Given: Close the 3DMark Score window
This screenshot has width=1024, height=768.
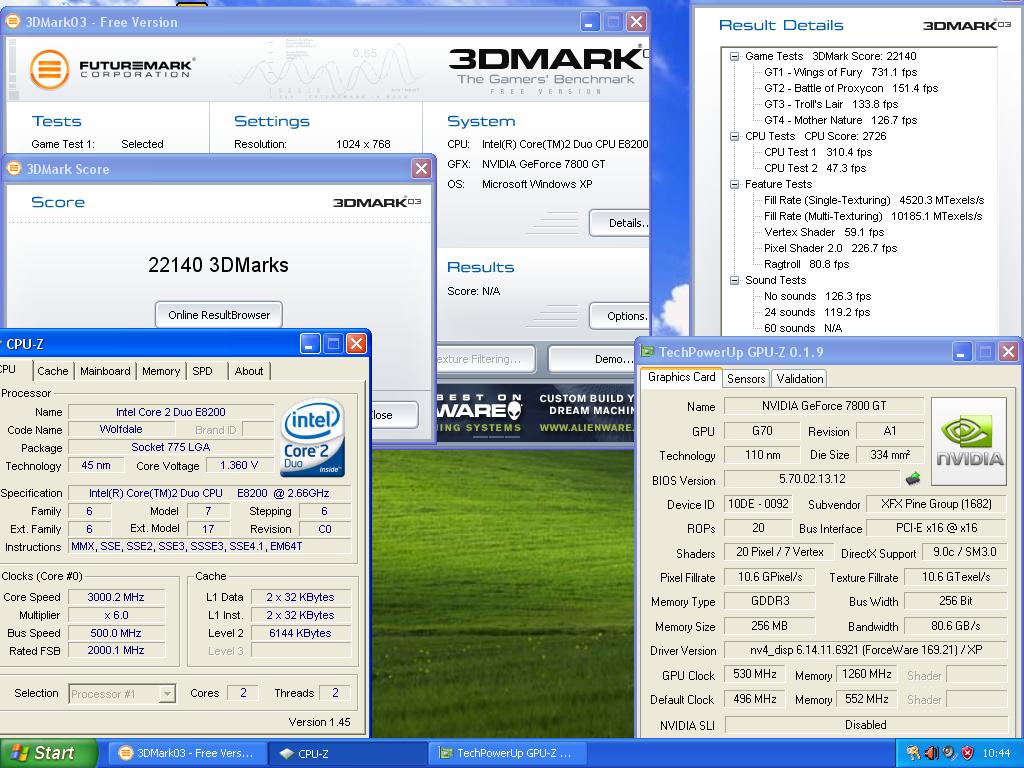Looking at the screenshot, I should [421, 168].
